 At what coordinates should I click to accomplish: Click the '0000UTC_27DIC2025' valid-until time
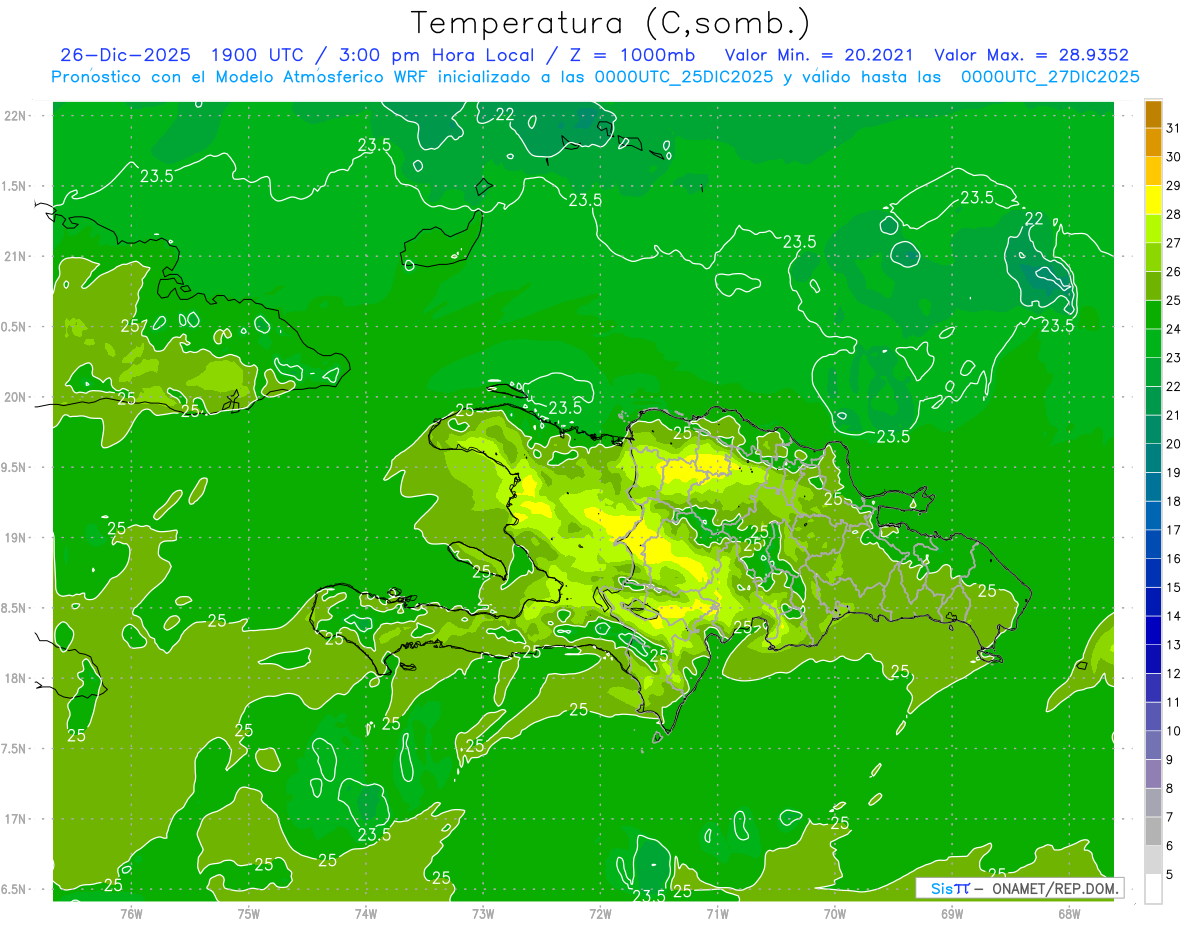pyautogui.click(x=1050, y=77)
